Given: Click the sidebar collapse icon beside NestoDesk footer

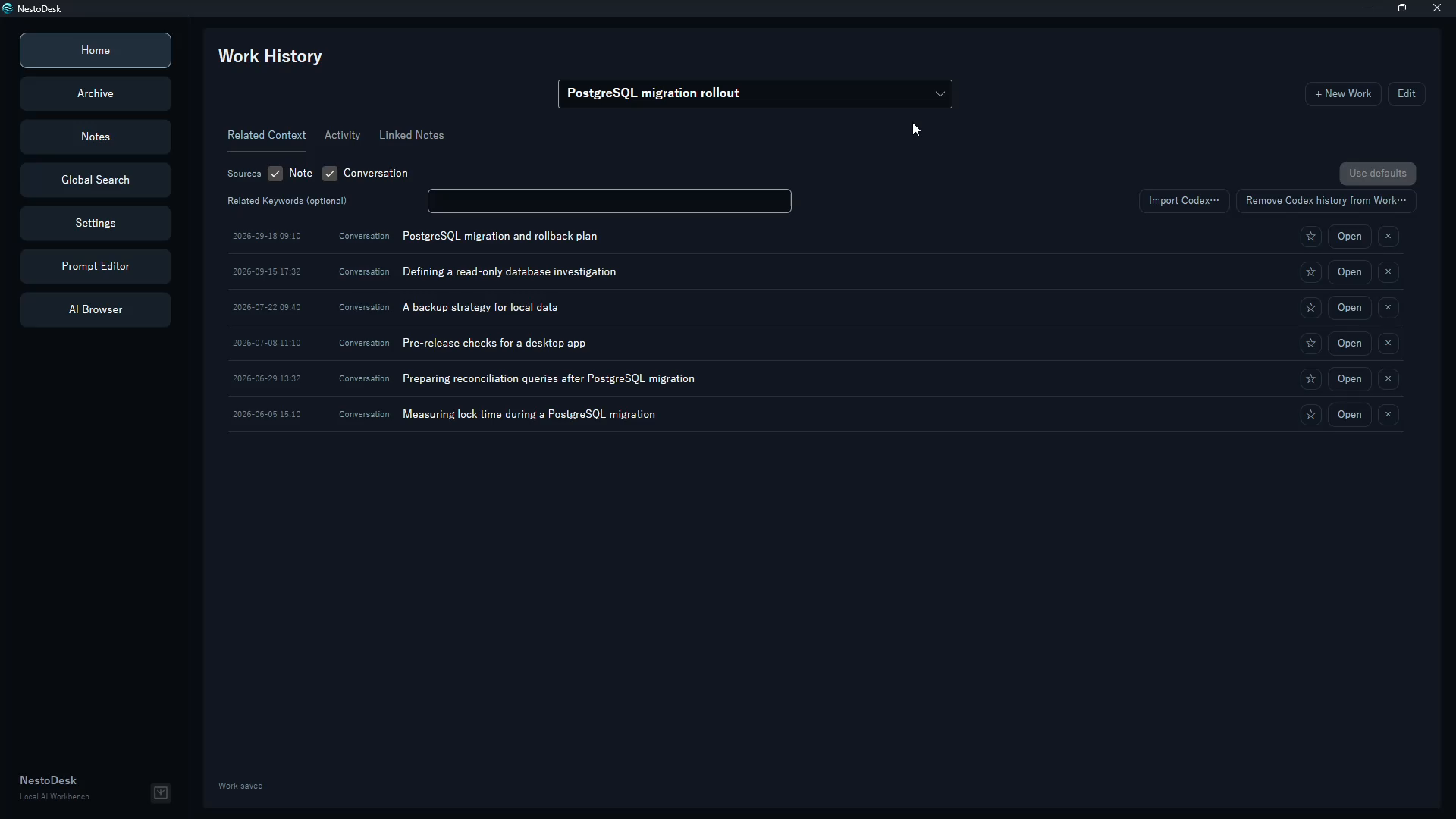Looking at the screenshot, I should pyautogui.click(x=161, y=793).
